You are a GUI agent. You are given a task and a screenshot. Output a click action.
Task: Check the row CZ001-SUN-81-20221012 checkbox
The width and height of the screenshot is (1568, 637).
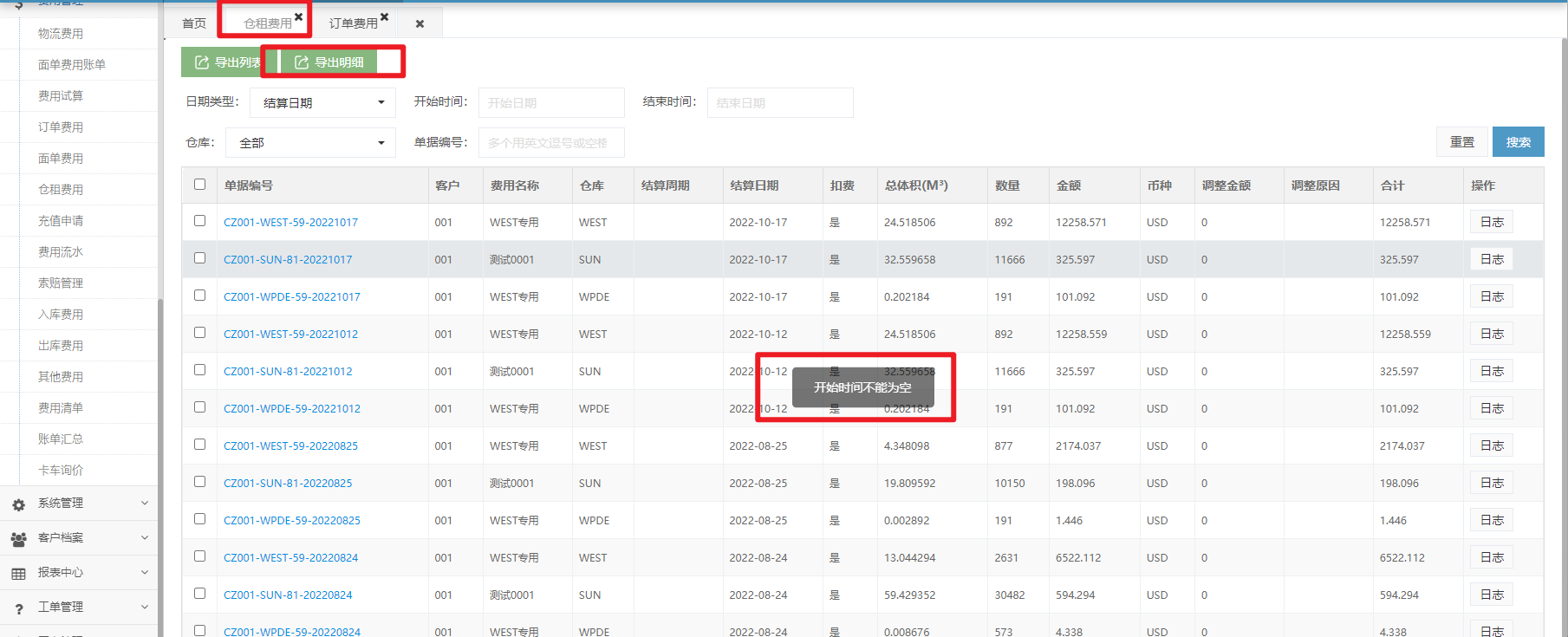[200, 370]
